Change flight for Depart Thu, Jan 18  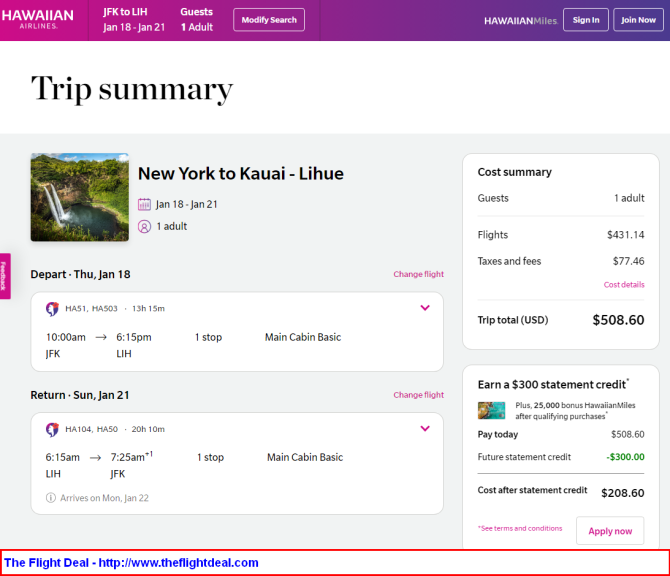418,274
